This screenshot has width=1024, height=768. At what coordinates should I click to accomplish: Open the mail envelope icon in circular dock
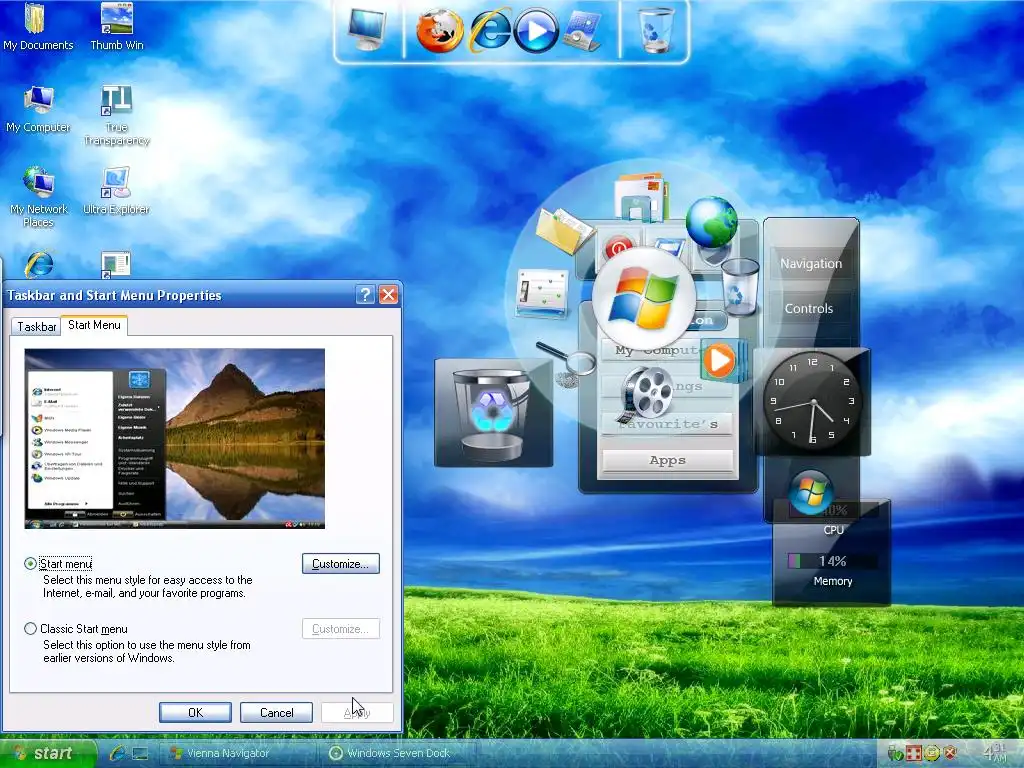tap(641, 196)
